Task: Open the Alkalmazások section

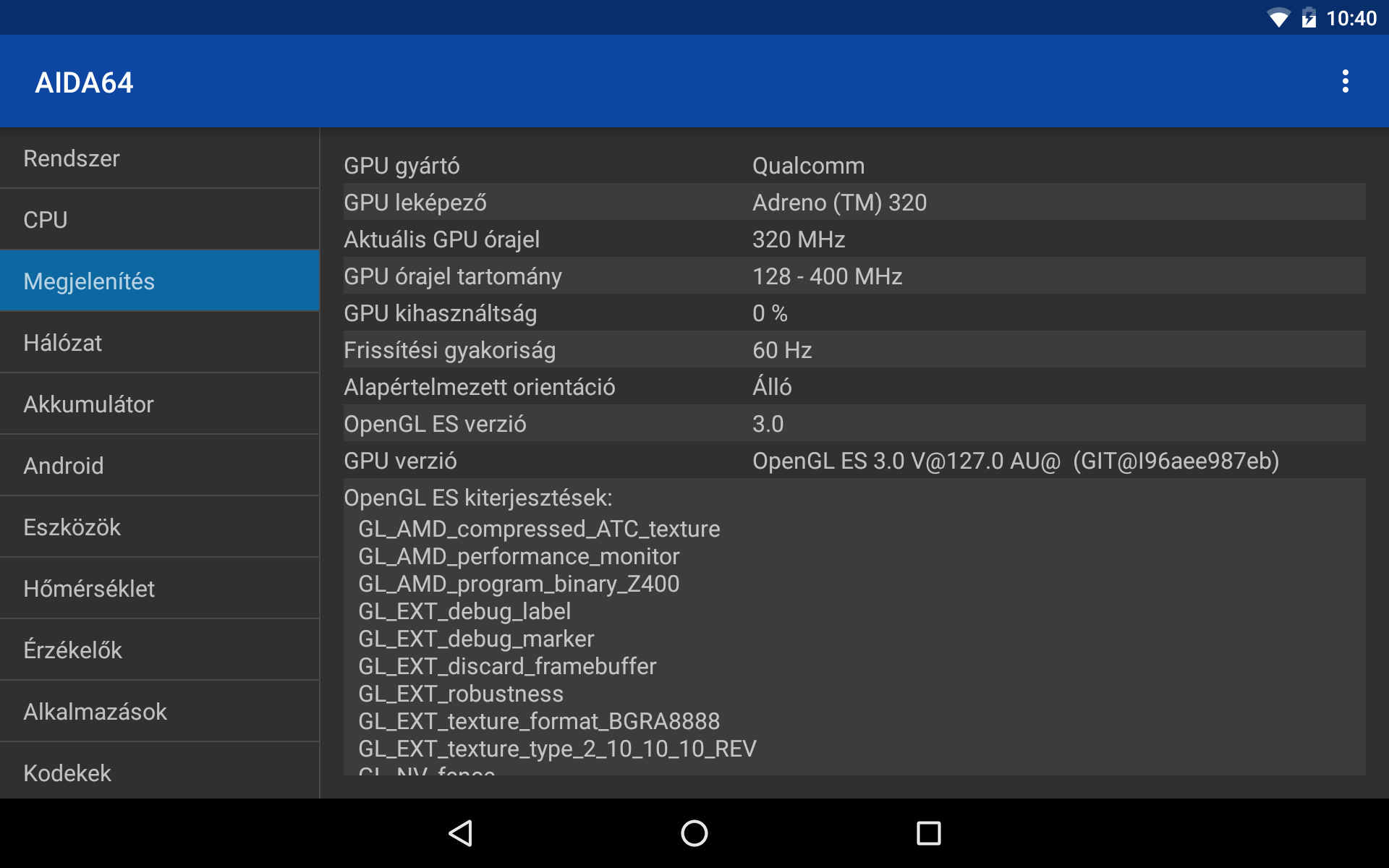Action: point(160,712)
